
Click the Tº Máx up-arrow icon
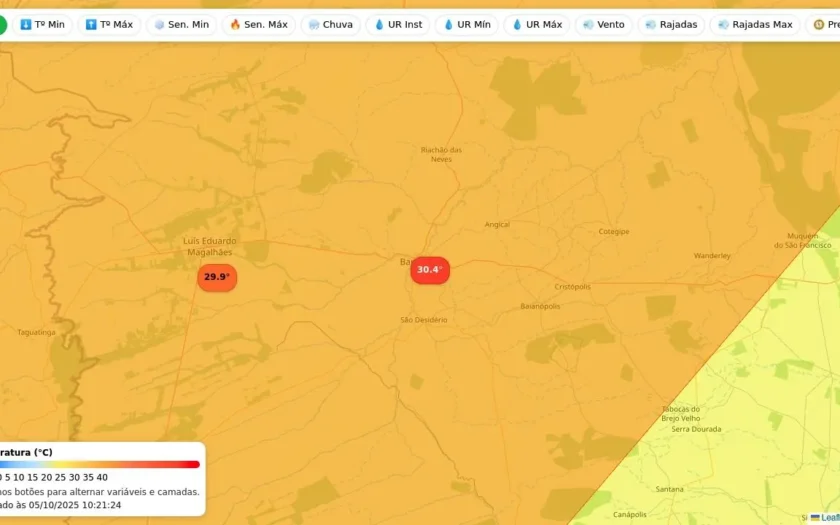(x=91, y=25)
